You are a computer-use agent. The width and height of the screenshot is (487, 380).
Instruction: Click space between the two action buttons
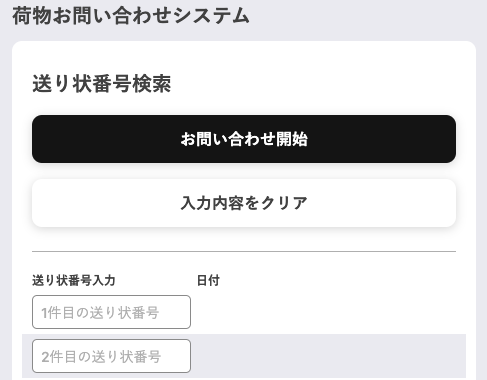[244, 171]
